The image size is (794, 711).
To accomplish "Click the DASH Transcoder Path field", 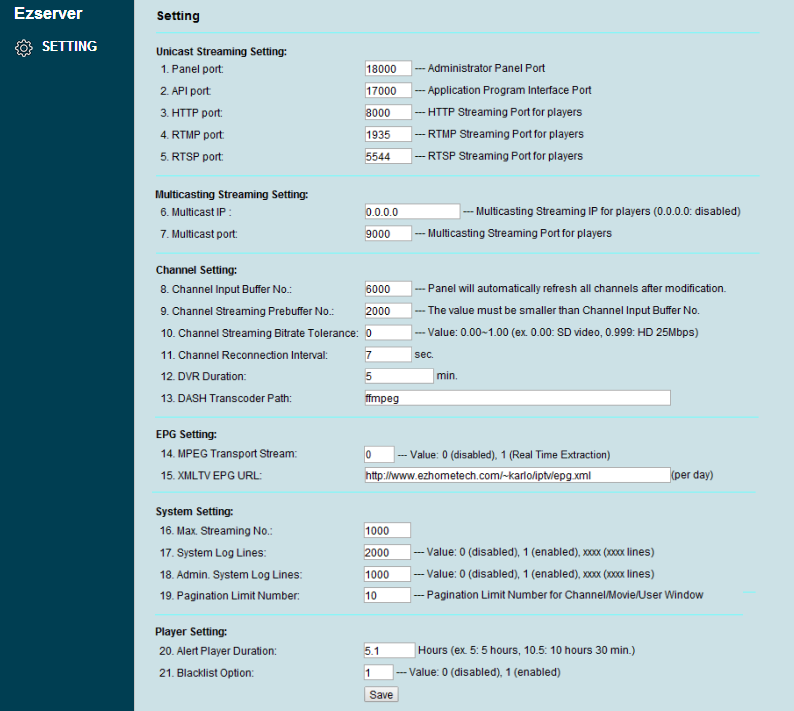I will pos(518,398).
